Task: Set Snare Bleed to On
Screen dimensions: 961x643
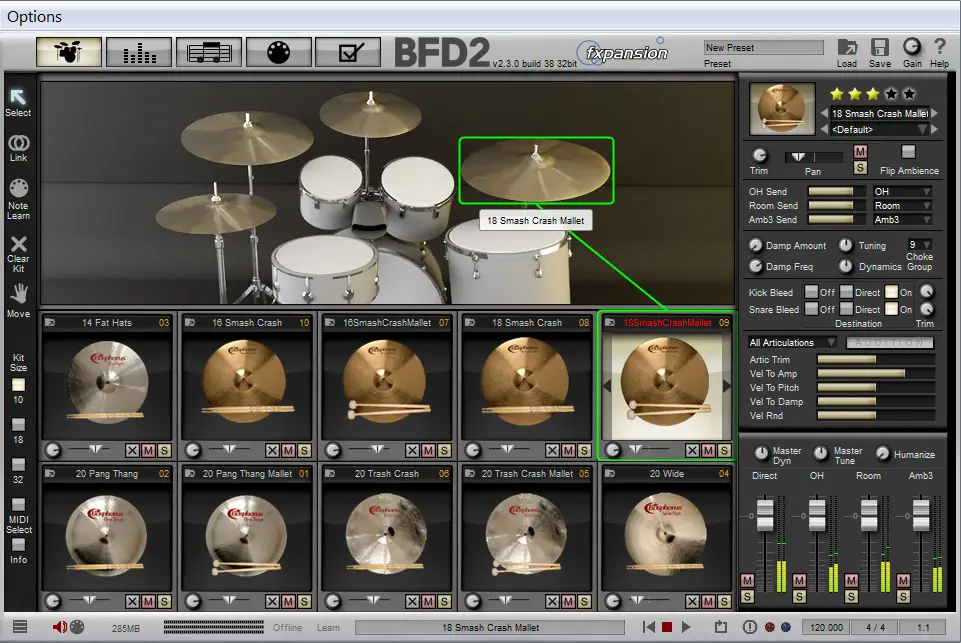Action: point(891,309)
